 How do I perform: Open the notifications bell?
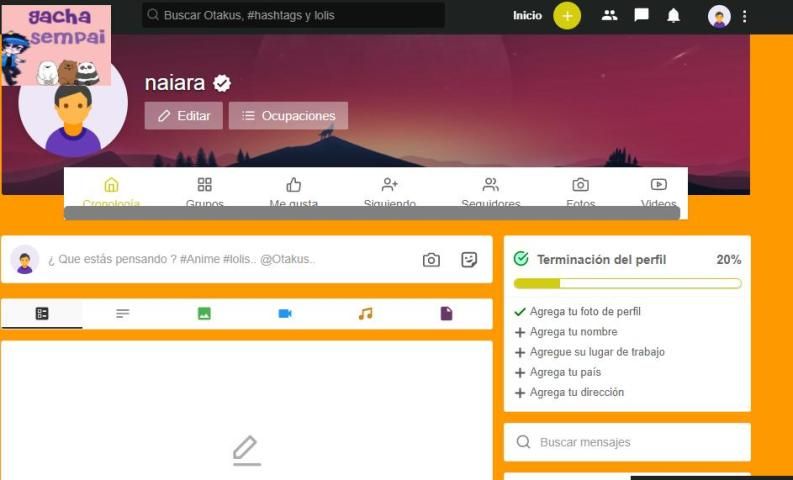(x=673, y=16)
